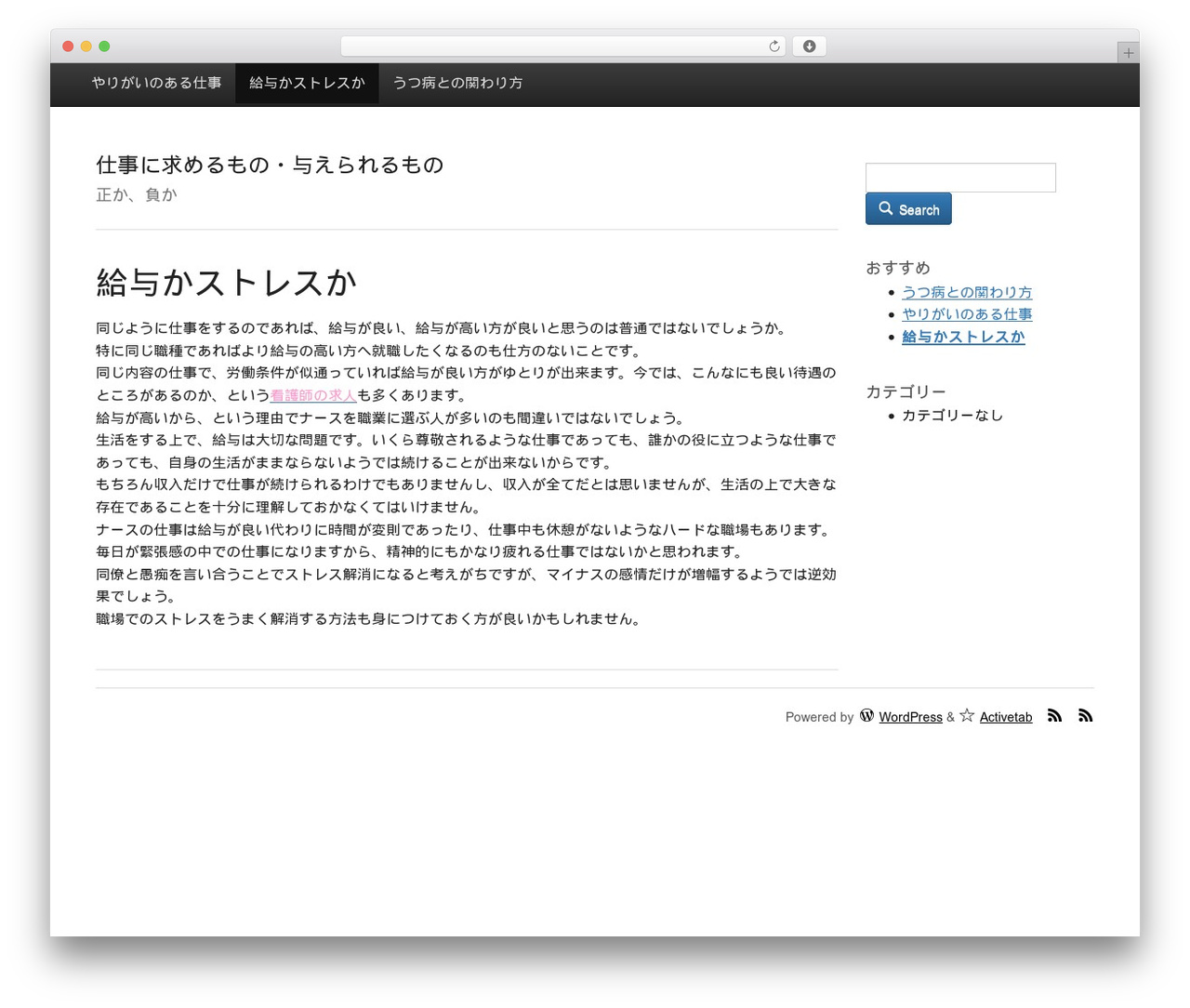Close the browser window with the red button
The image size is (1190, 1008).
pyautogui.click(x=68, y=46)
